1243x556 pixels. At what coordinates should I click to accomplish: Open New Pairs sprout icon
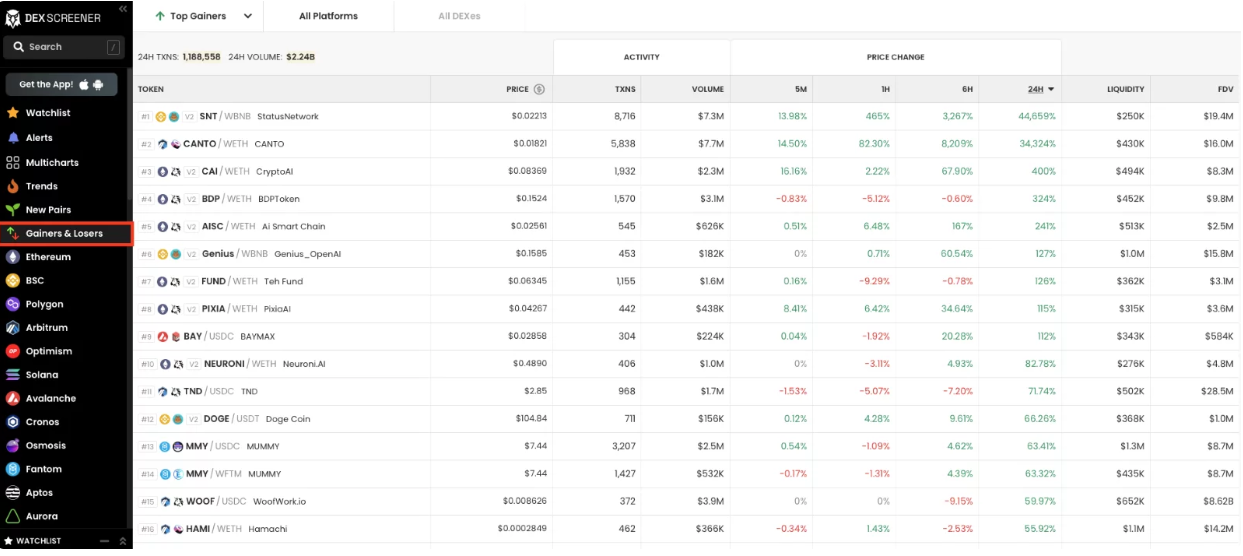pos(13,210)
